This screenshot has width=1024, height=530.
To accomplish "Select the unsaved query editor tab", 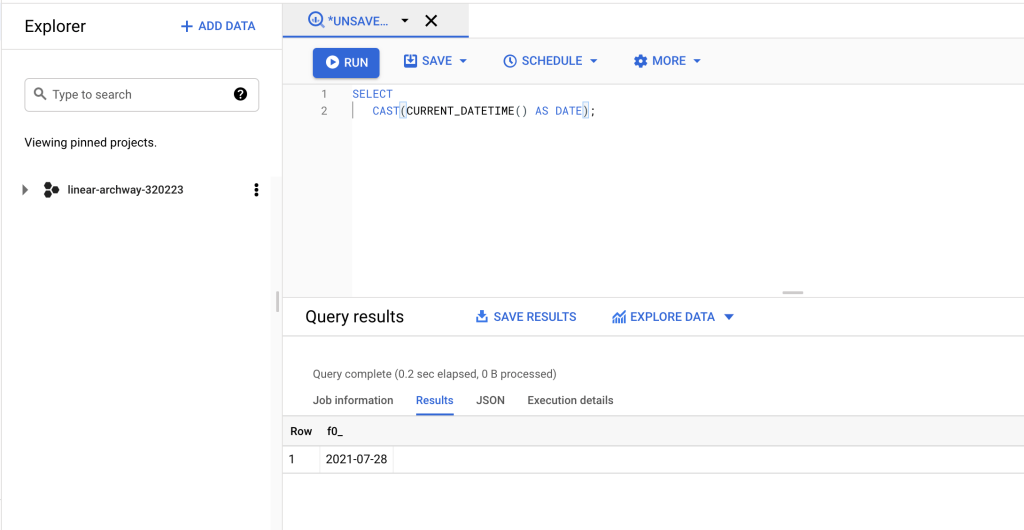I will [376, 20].
